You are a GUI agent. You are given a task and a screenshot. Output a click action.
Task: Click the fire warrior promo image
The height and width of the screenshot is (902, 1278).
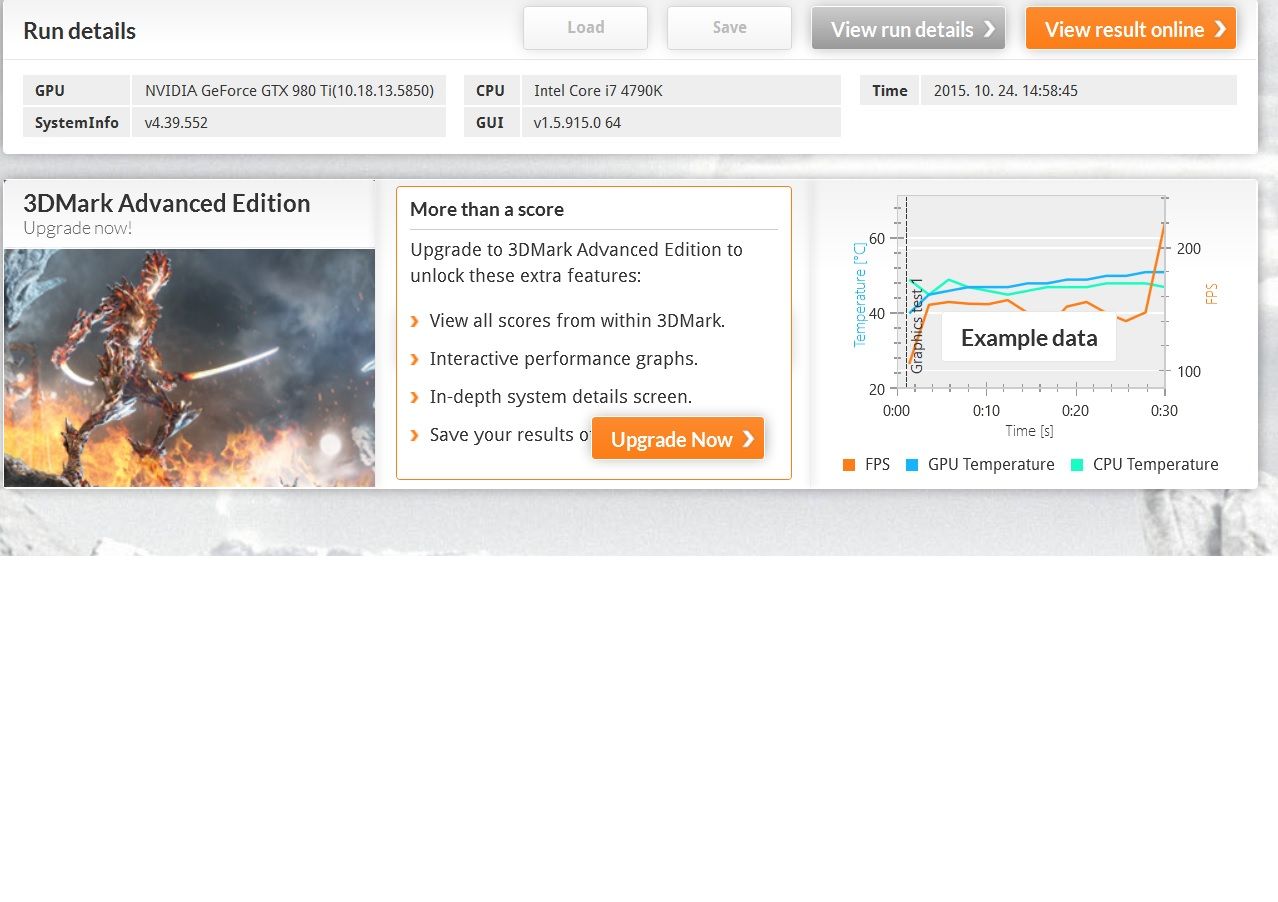click(189, 368)
